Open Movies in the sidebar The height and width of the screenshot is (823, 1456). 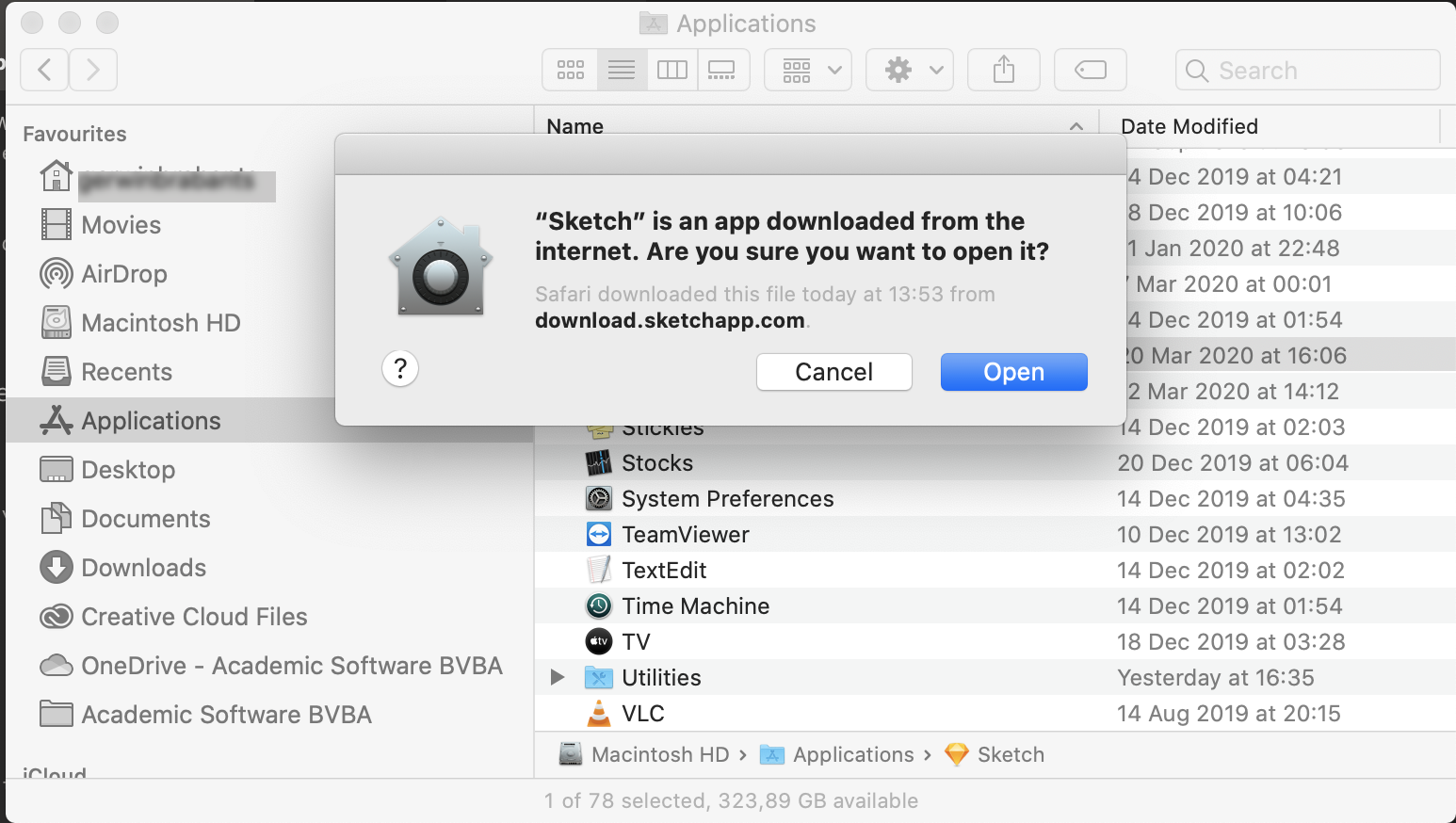(121, 225)
